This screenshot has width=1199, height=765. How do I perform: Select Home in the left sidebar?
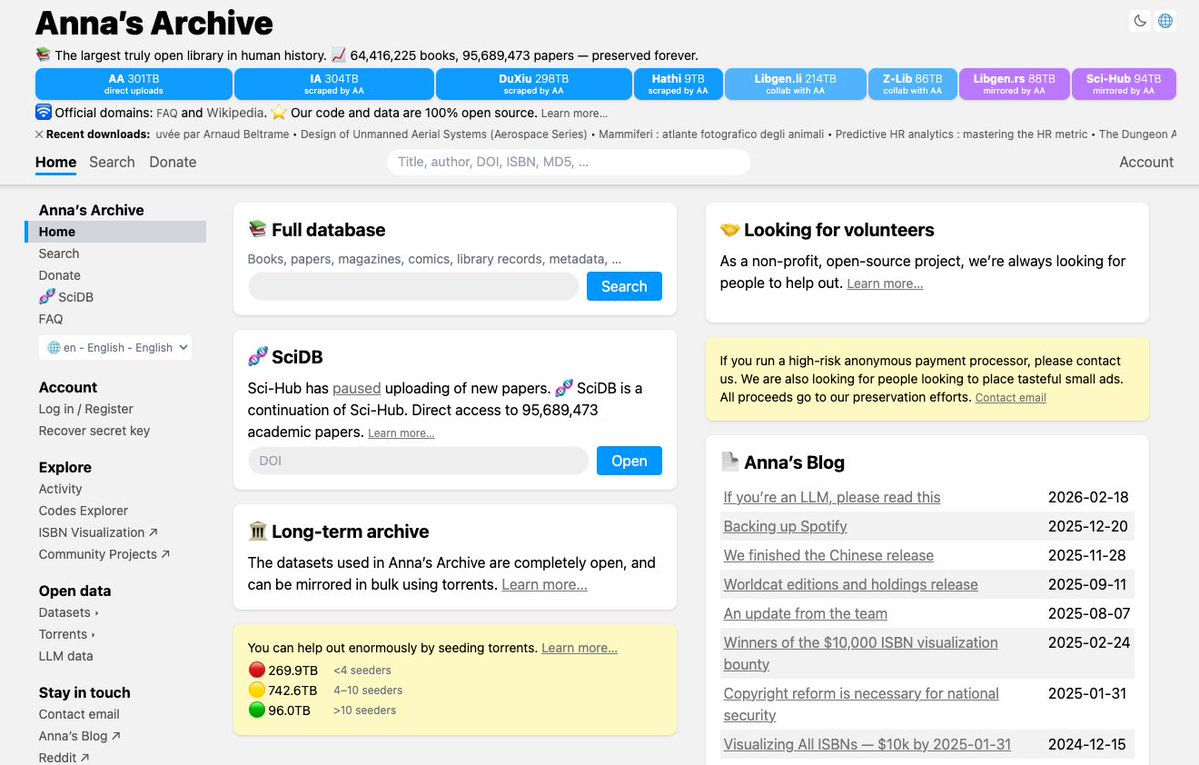(x=115, y=231)
